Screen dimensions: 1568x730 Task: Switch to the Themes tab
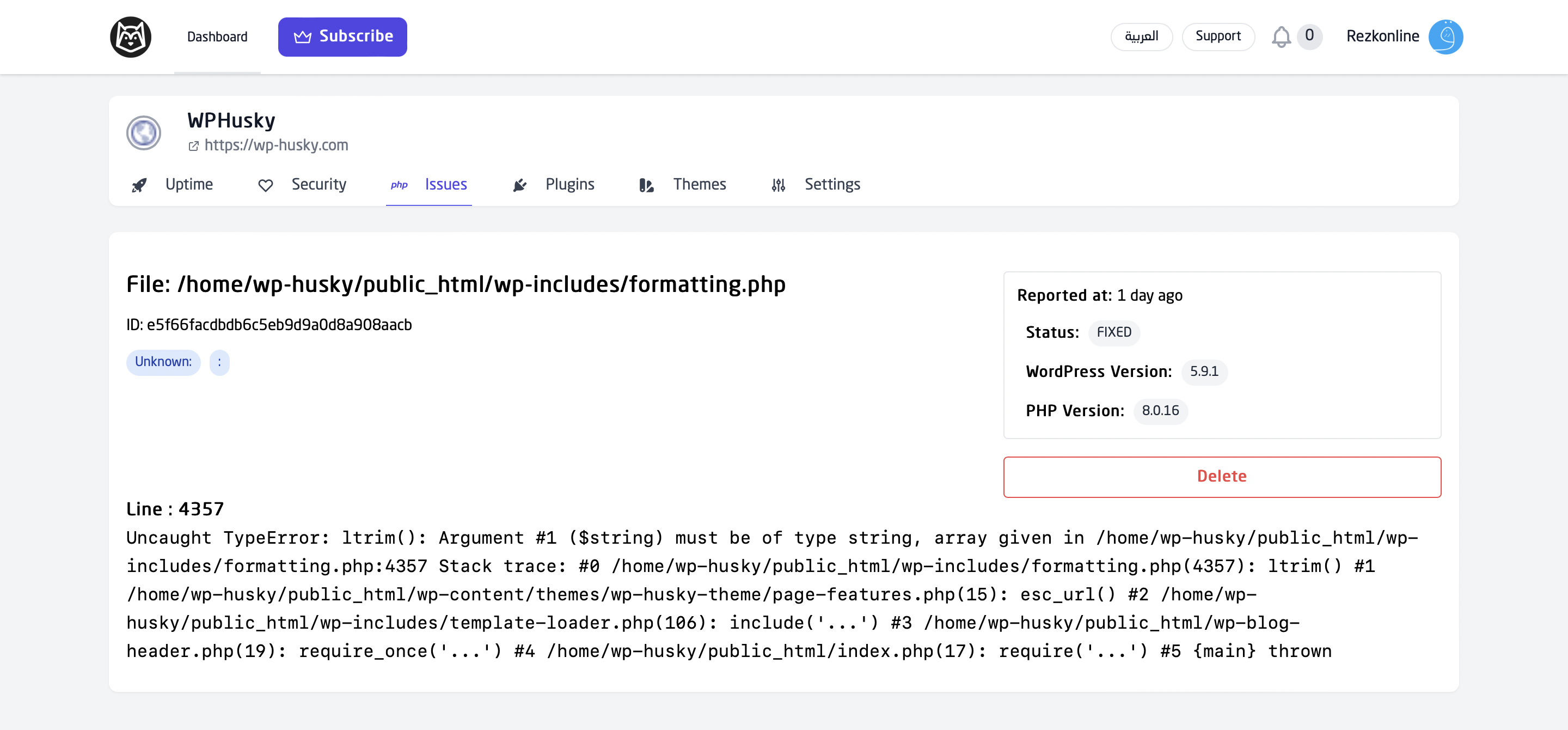tap(683, 185)
